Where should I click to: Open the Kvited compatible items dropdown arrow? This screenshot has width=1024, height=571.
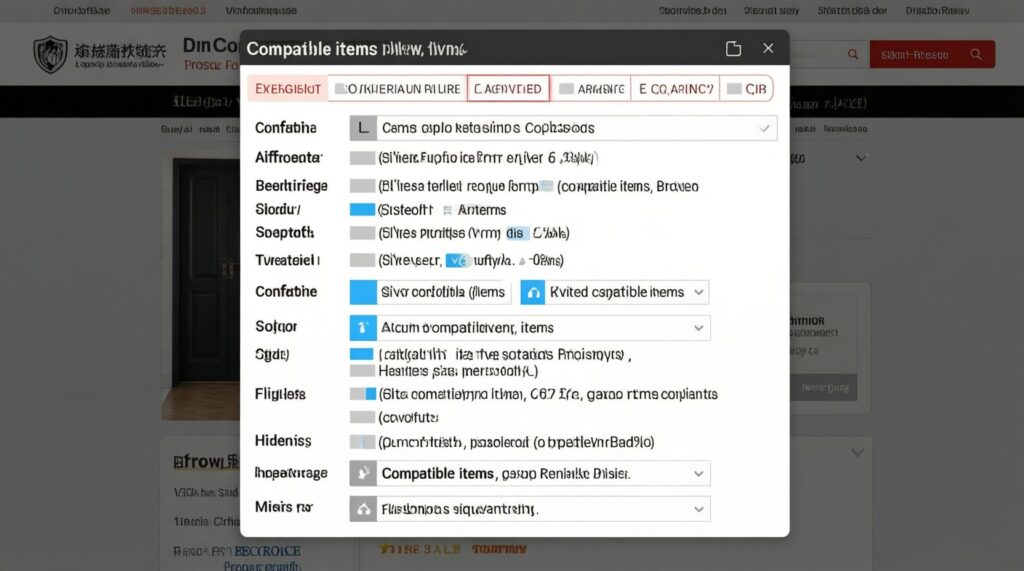point(698,293)
